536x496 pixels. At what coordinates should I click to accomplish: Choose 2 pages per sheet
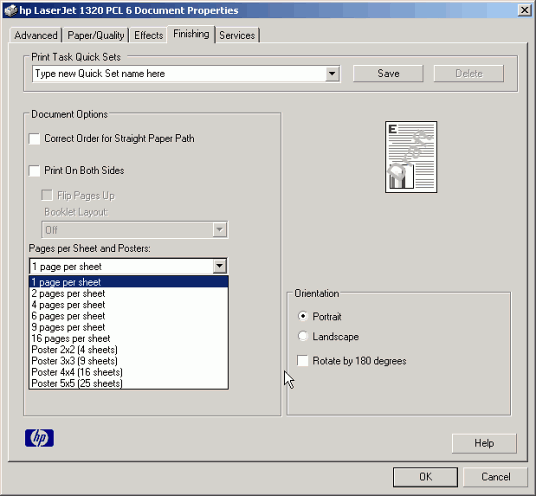click(129, 293)
